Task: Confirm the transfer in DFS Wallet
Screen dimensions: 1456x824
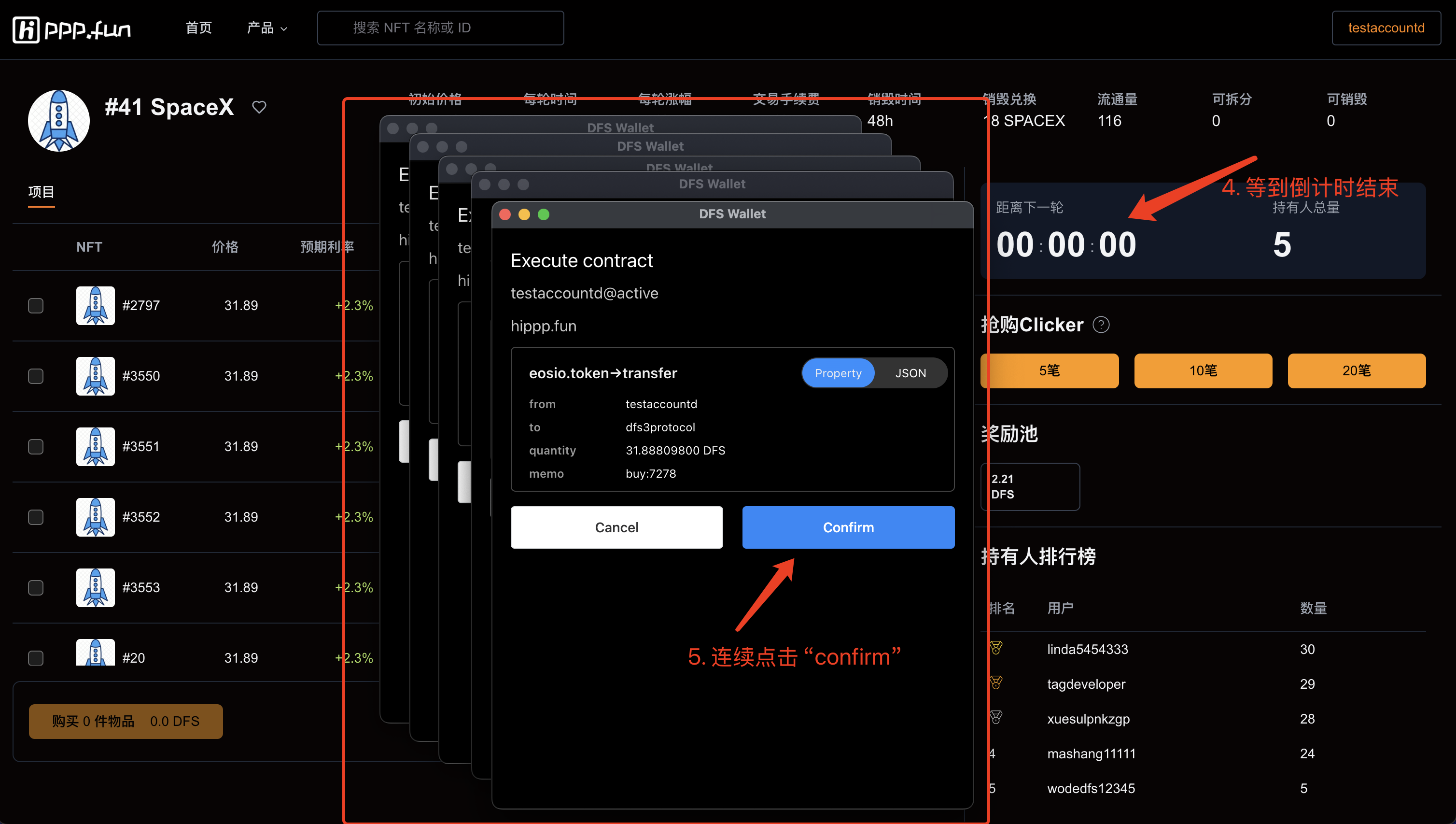Action: (848, 527)
